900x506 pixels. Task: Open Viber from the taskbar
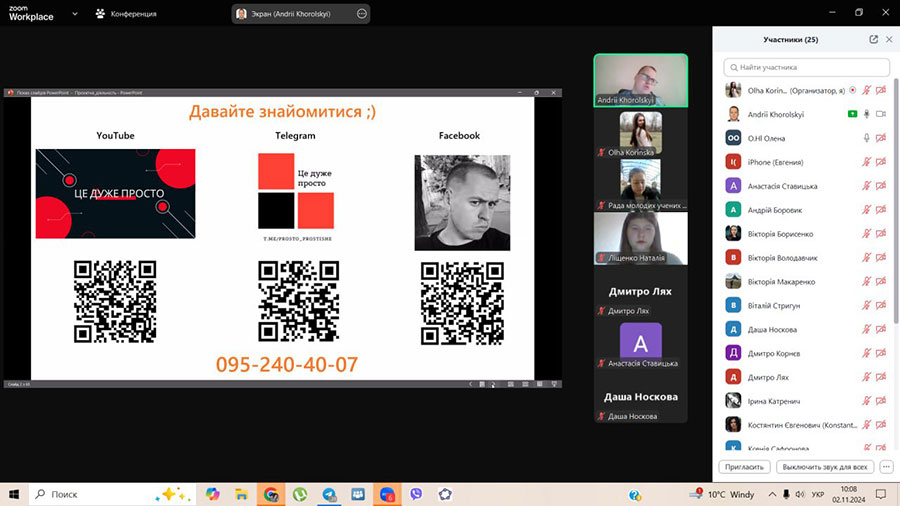pos(416,494)
